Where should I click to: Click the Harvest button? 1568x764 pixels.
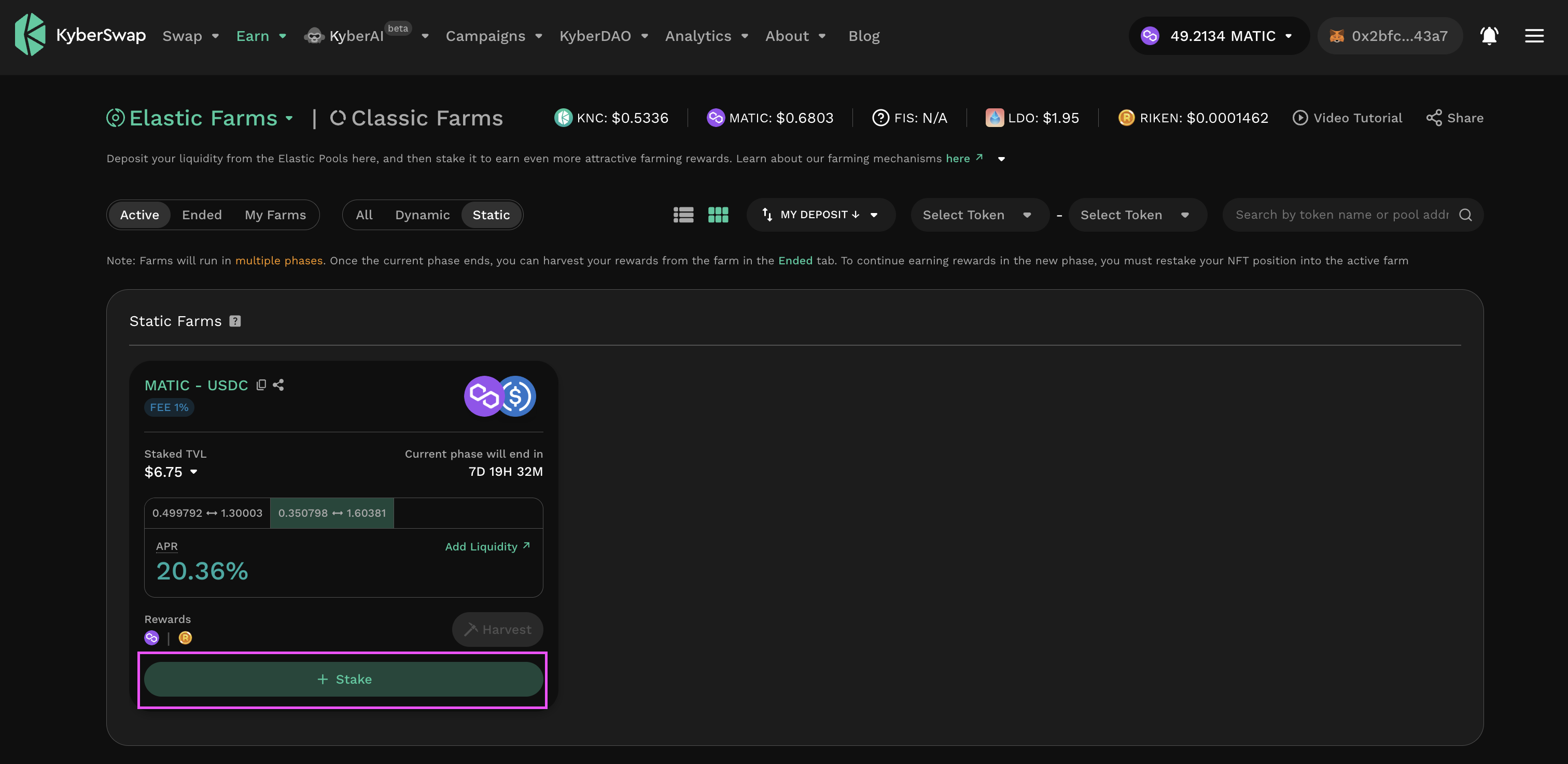497,630
